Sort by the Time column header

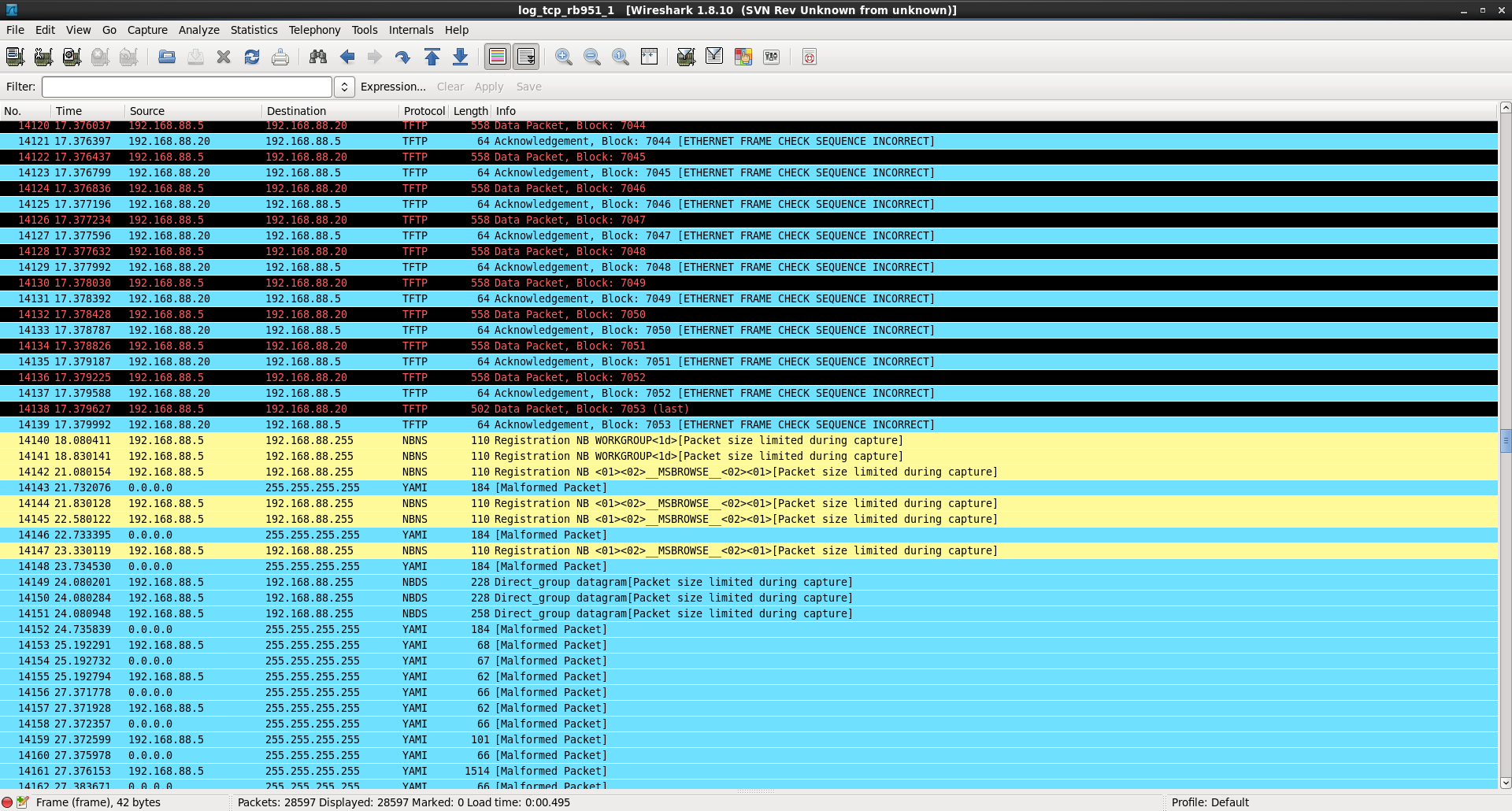point(87,111)
